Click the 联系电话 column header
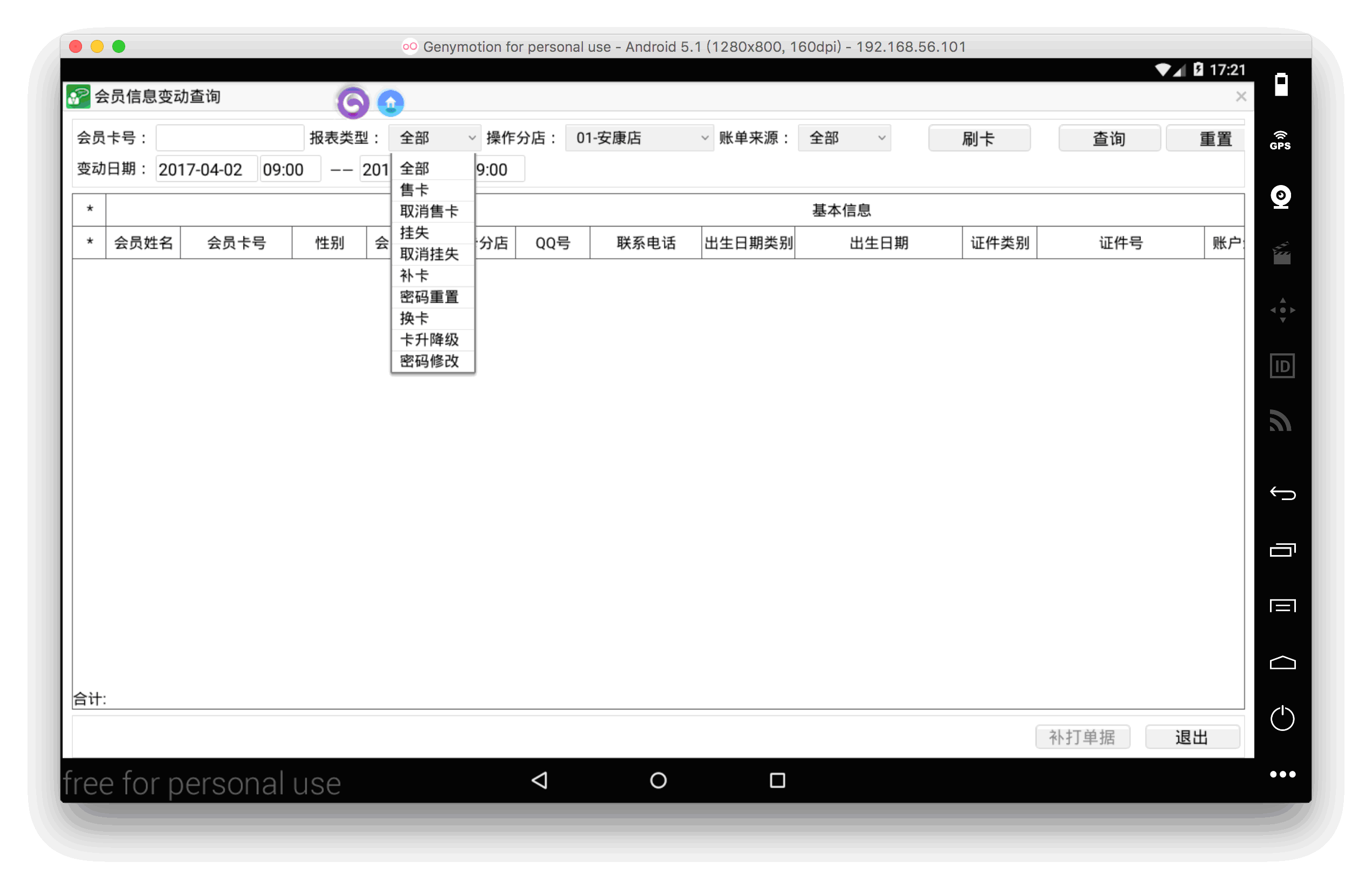Image resolution: width=1372 pixels, height=889 pixels. click(646, 243)
